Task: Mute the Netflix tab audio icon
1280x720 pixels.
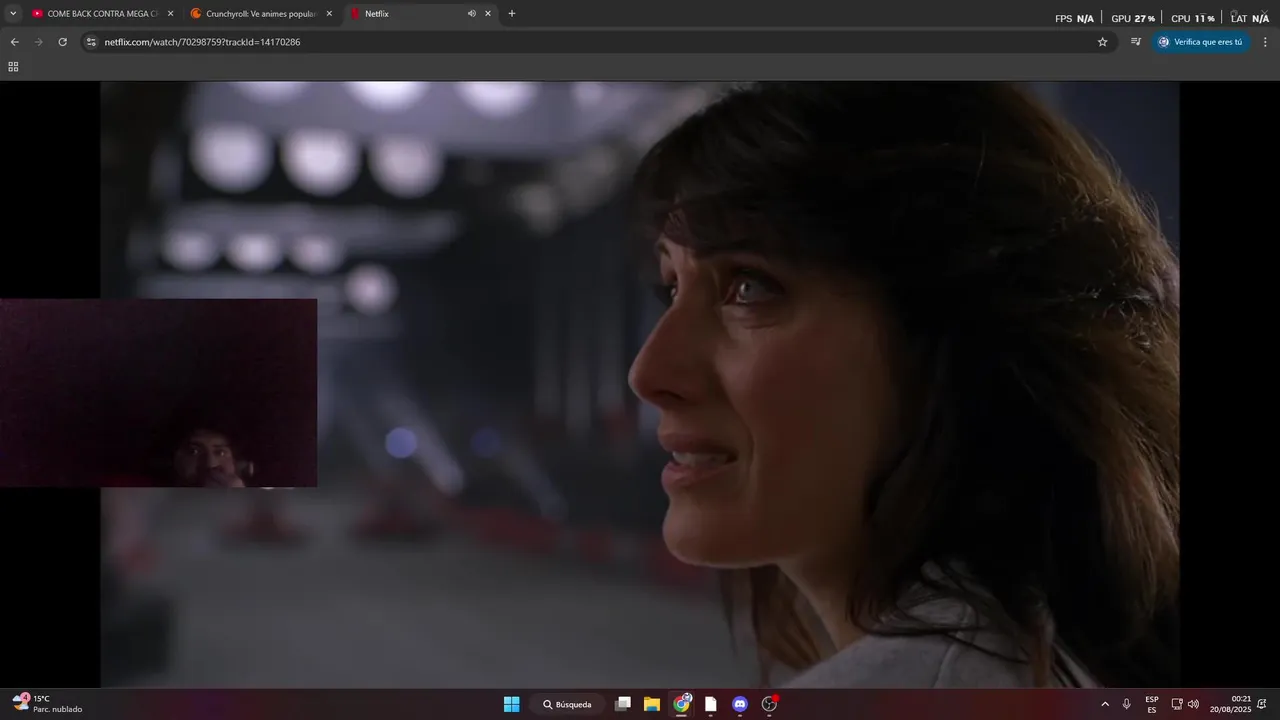Action: click(x=471, y=14)
